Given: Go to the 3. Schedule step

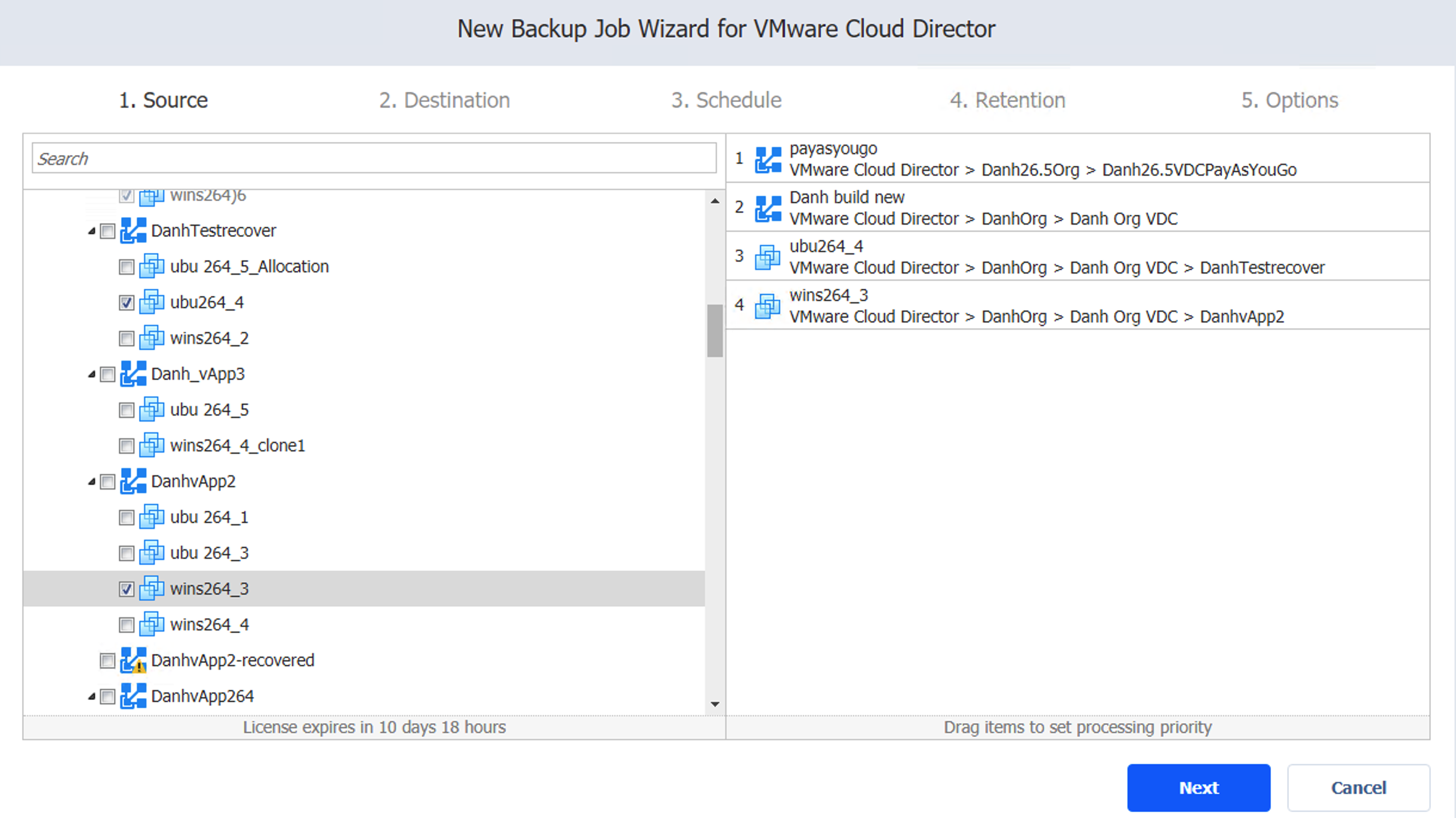Looking at the screenshot, I should point(727,100).
